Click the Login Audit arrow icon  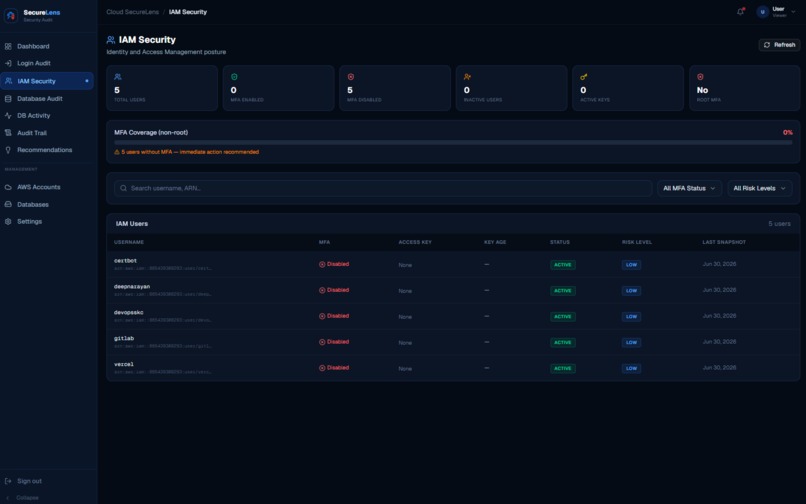click(x=8, y=63)
